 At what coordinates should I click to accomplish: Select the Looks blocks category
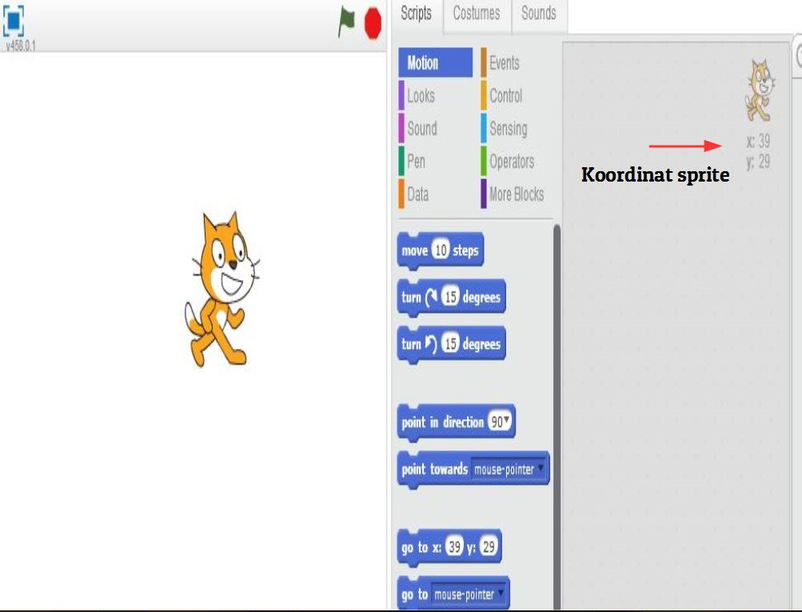click(420, 96)
